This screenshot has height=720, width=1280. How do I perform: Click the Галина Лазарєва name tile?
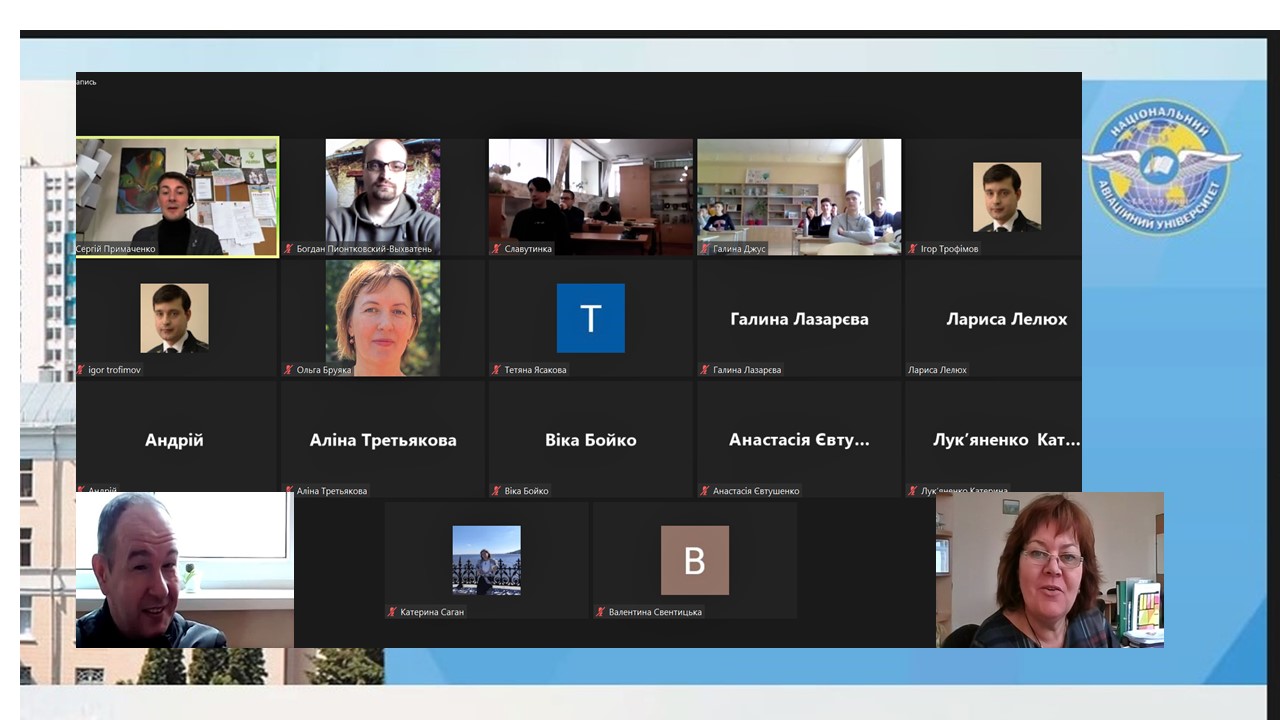pyautogui.click(x=799, y=319)
